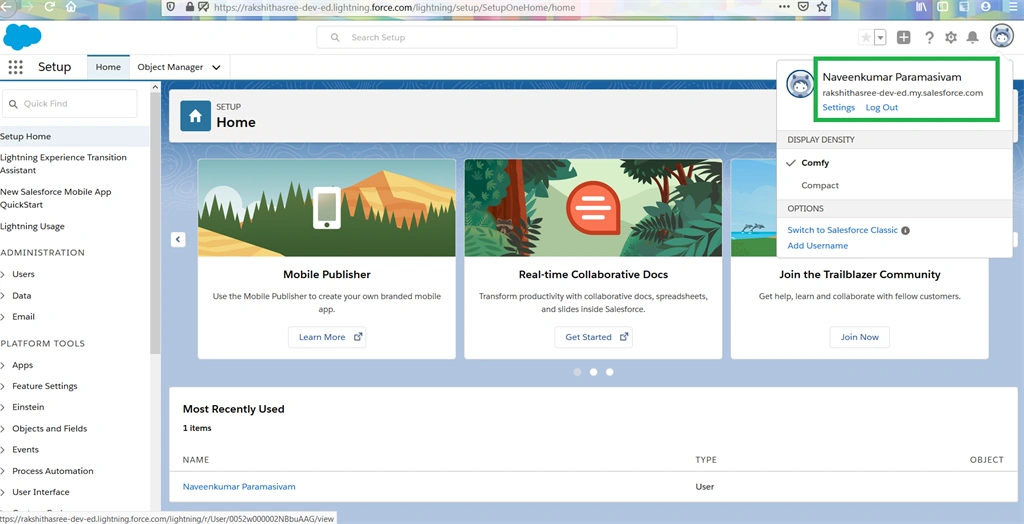Expand the Data tree node
The height and width of the screenshot is (524, 1024).
[x=3, y=296]
